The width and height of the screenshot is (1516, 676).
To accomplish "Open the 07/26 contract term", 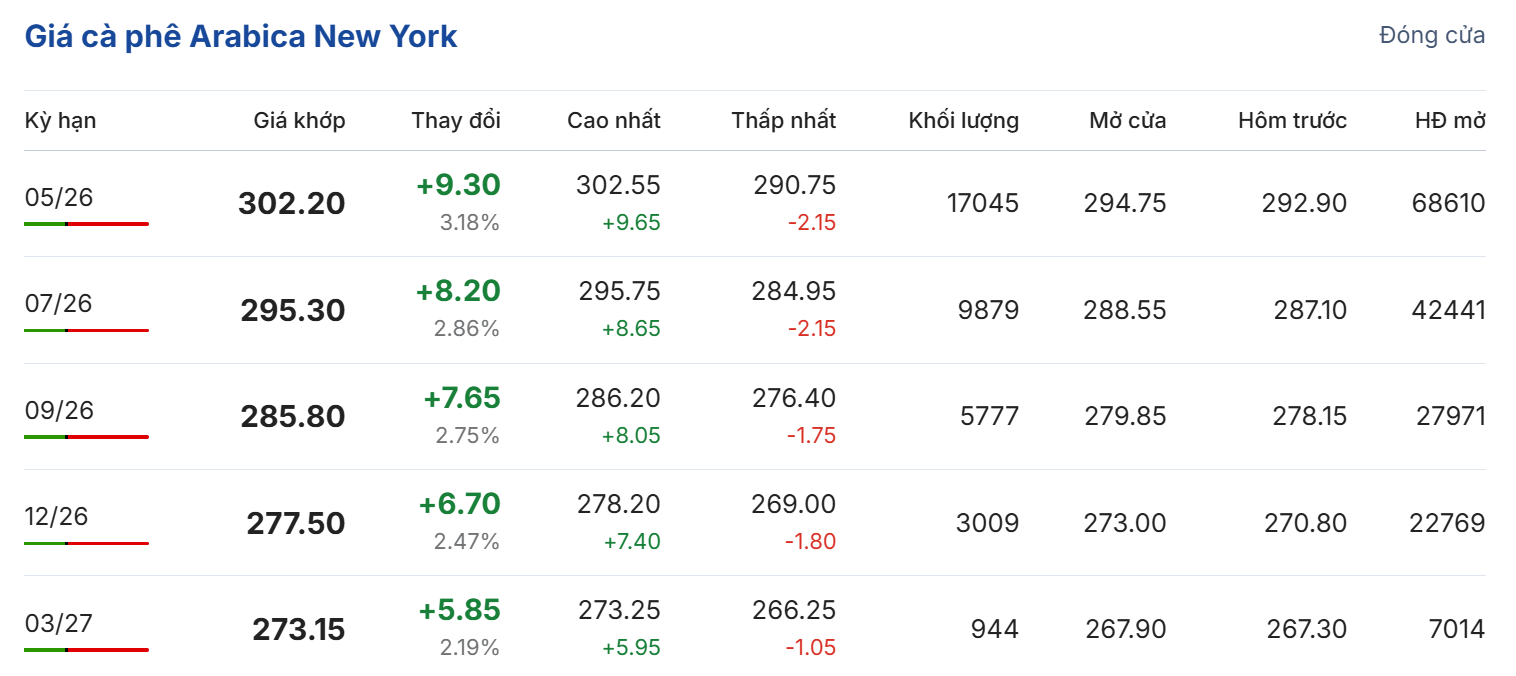I will point(59,303).
